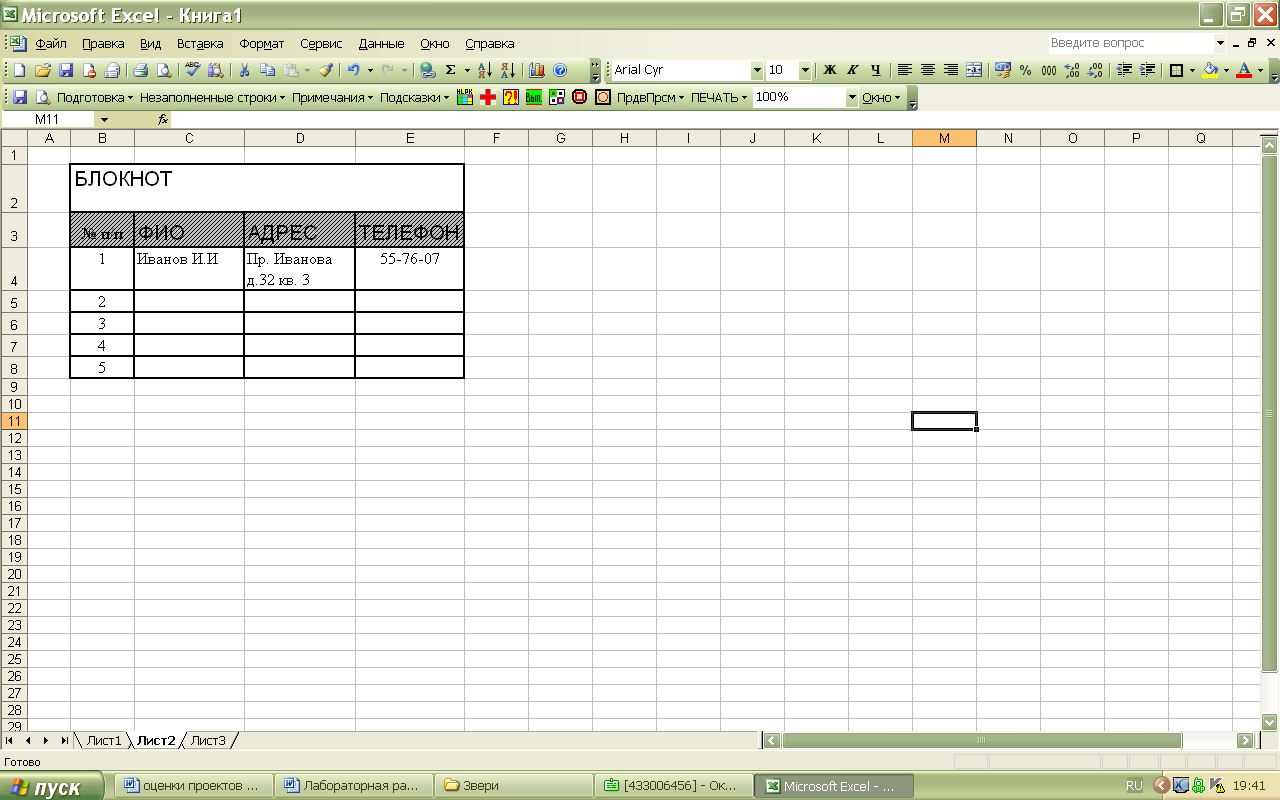Viewport: 1280px width, 800px height.
Task: Toggle right alignment for cells
Action: [x=950, y=70]
